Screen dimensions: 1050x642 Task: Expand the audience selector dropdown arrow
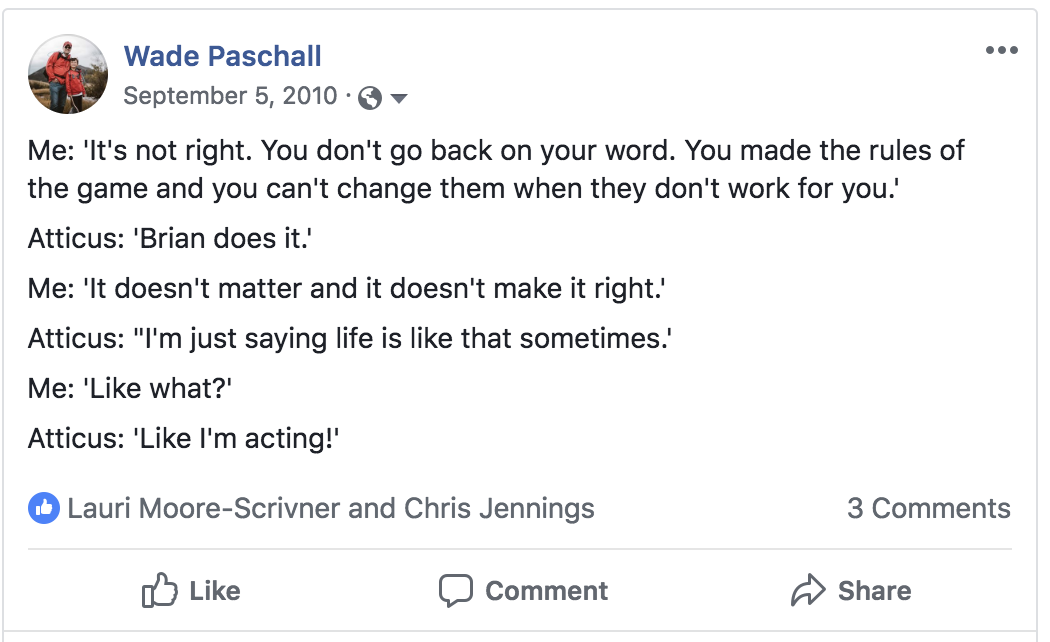398,99
